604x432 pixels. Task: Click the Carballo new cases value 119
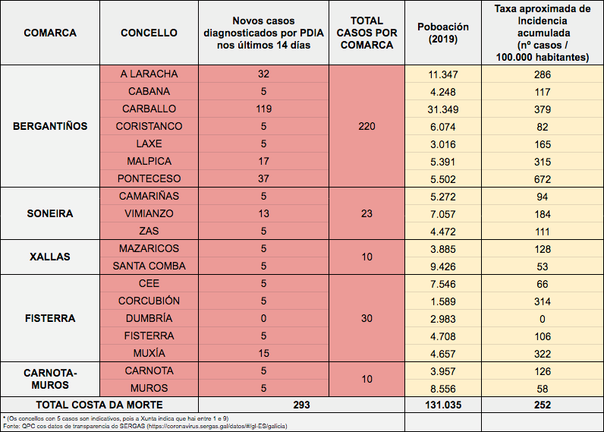[x=264, y=108]
